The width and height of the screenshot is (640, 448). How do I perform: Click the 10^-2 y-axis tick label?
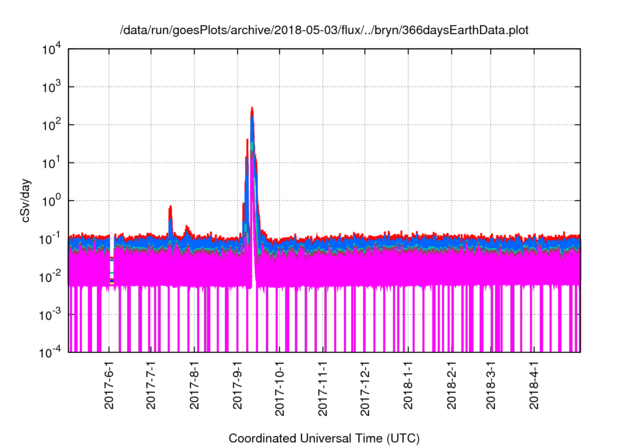(50, 277)
